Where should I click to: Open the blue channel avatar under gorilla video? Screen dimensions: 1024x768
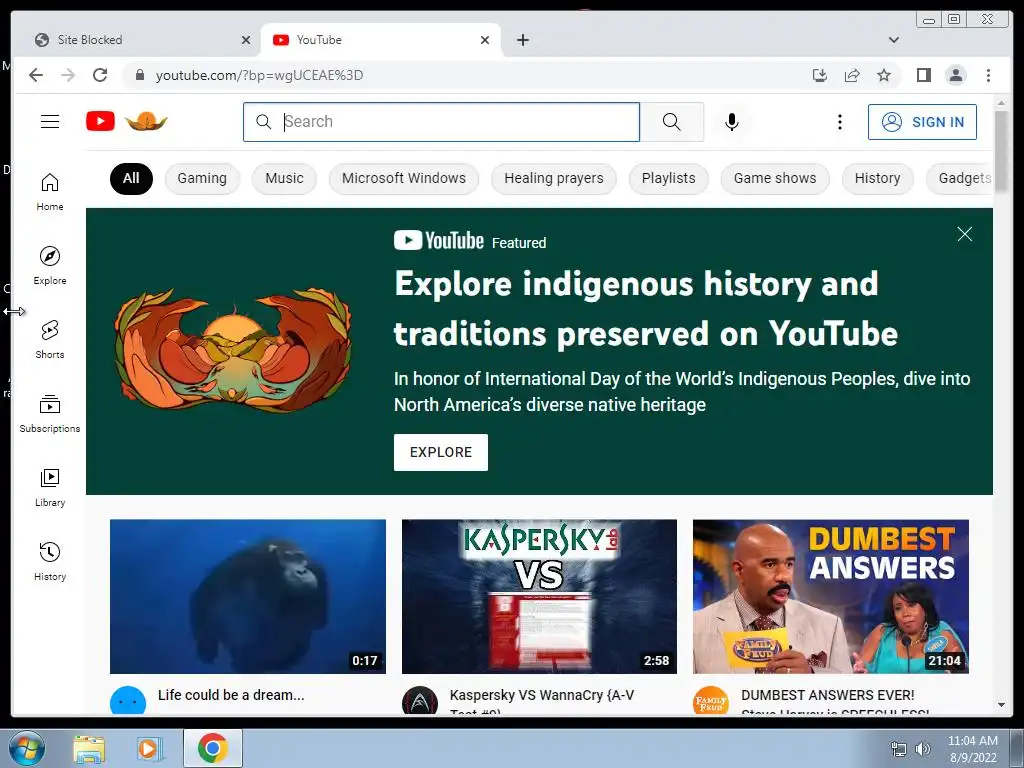click(128, 701)
